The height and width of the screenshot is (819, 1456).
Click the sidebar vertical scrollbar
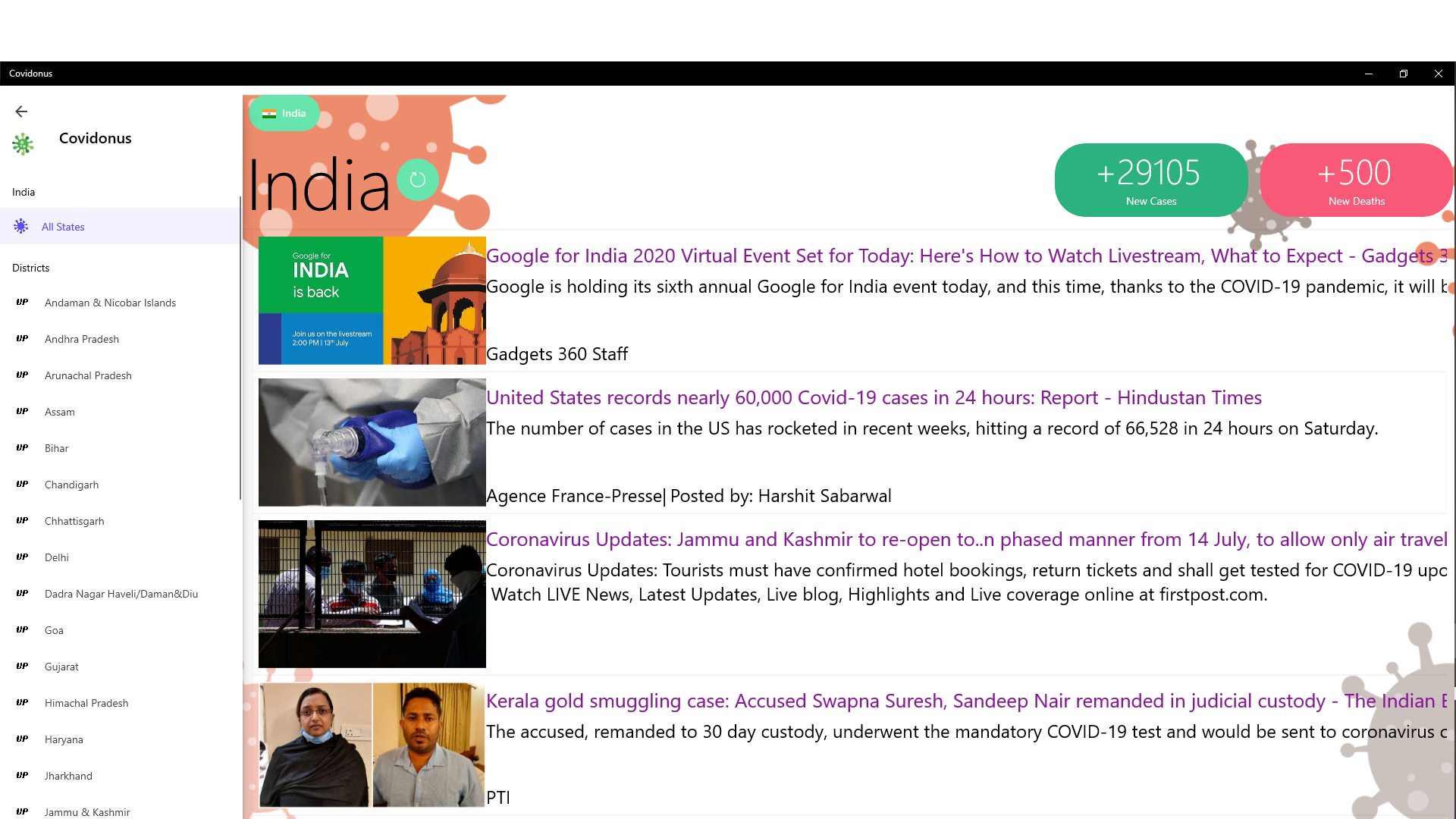pyautogui.click(x=240, y=349)
